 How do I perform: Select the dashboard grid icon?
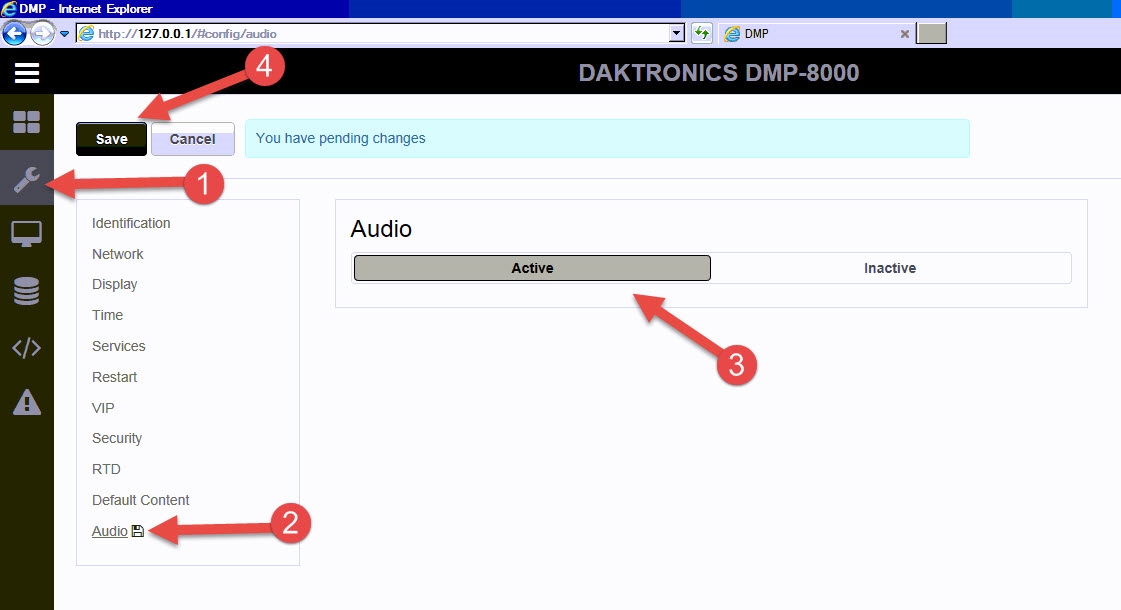pos(26,121)
